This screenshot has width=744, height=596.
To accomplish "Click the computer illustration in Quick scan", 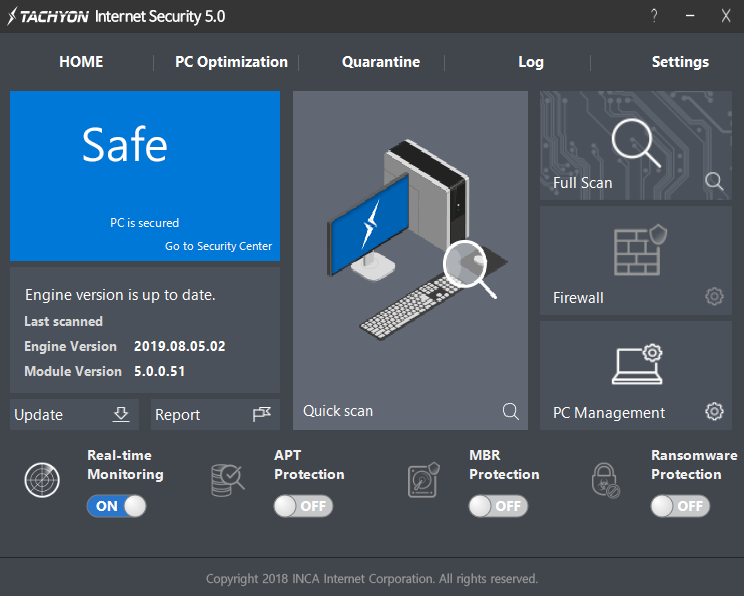I will [417, 239].
